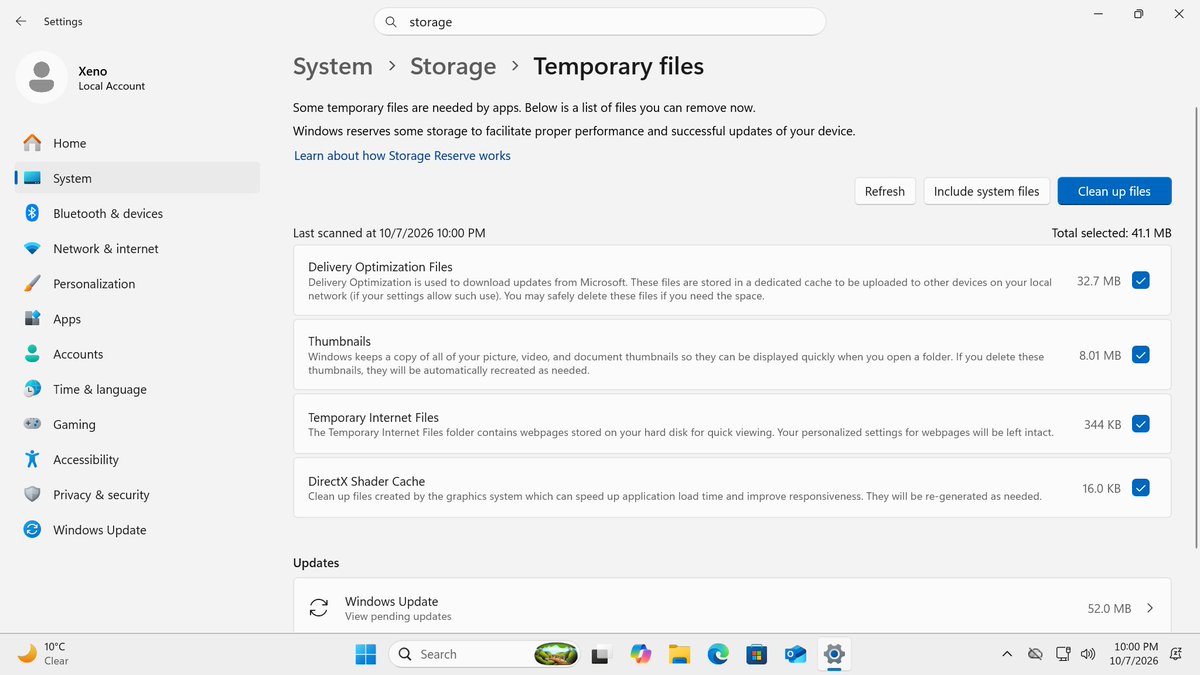Open Personalization settings
This screenshot has height=675, width=1200.
pyautogui.click(x=137, y=284)
